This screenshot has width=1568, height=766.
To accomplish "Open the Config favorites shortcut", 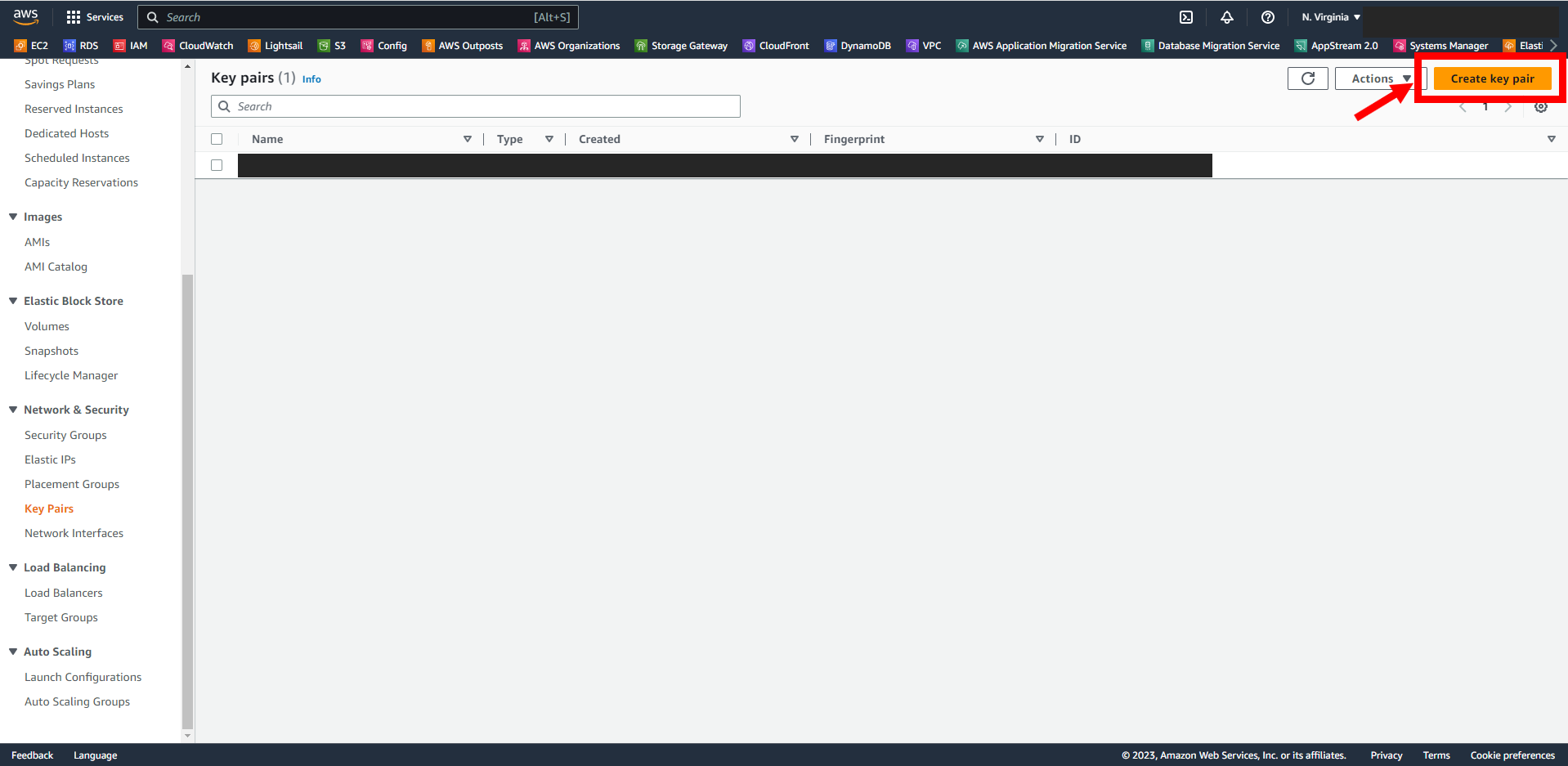I will [384, 46].
